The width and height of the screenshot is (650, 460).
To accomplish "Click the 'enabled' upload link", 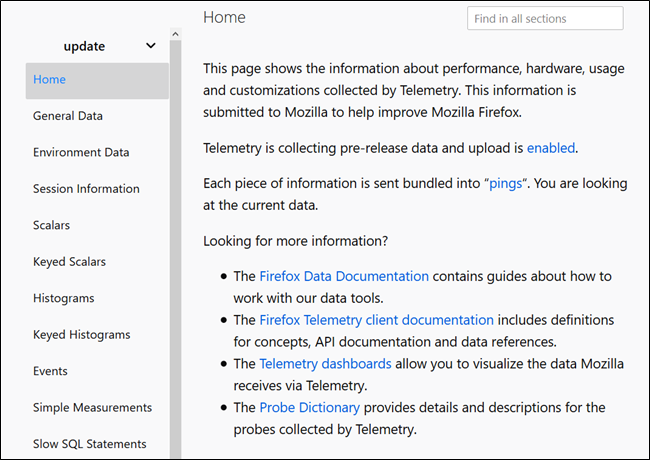I will click(551, 148).
